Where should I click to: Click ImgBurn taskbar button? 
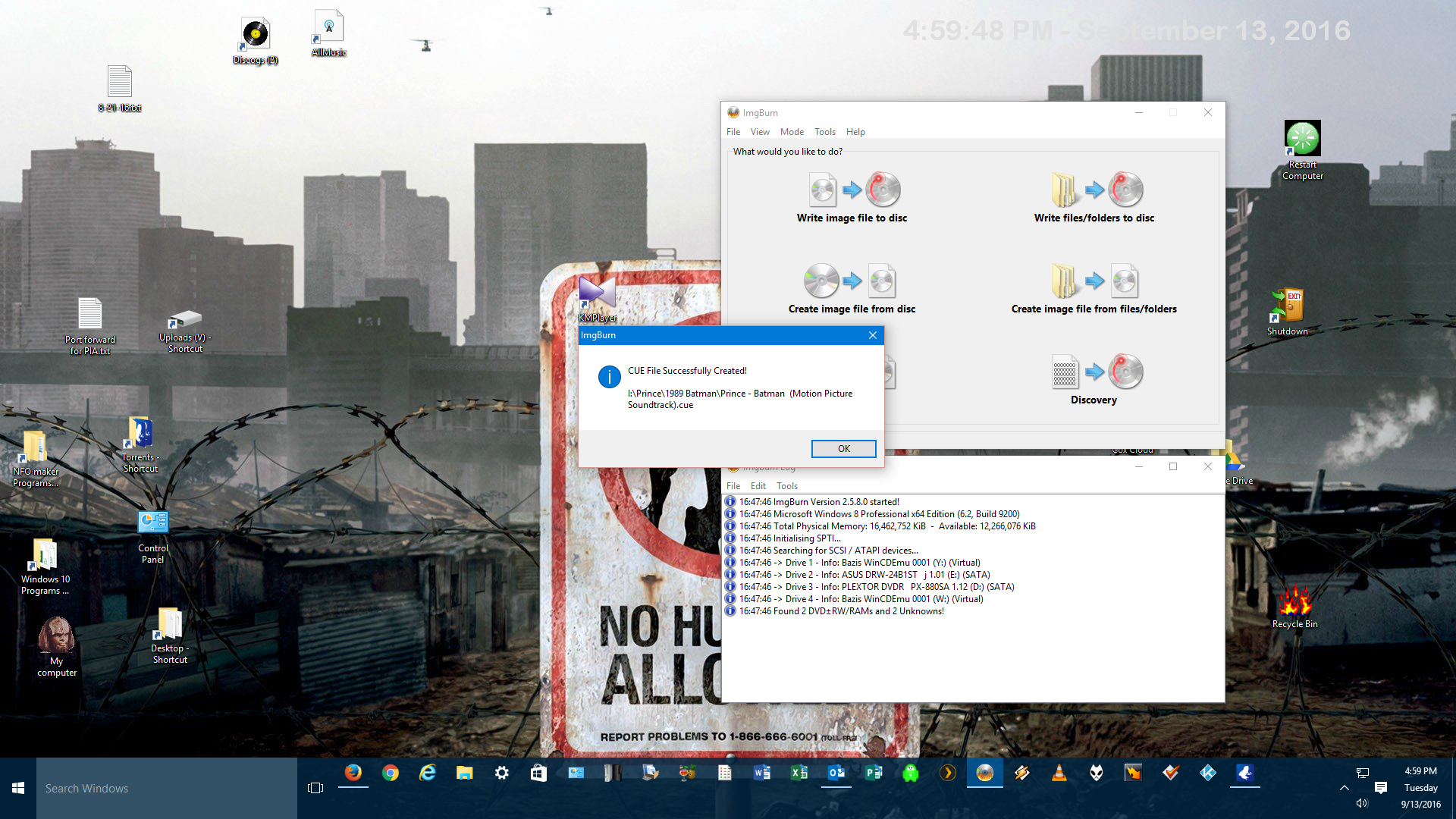pos(984,773)
